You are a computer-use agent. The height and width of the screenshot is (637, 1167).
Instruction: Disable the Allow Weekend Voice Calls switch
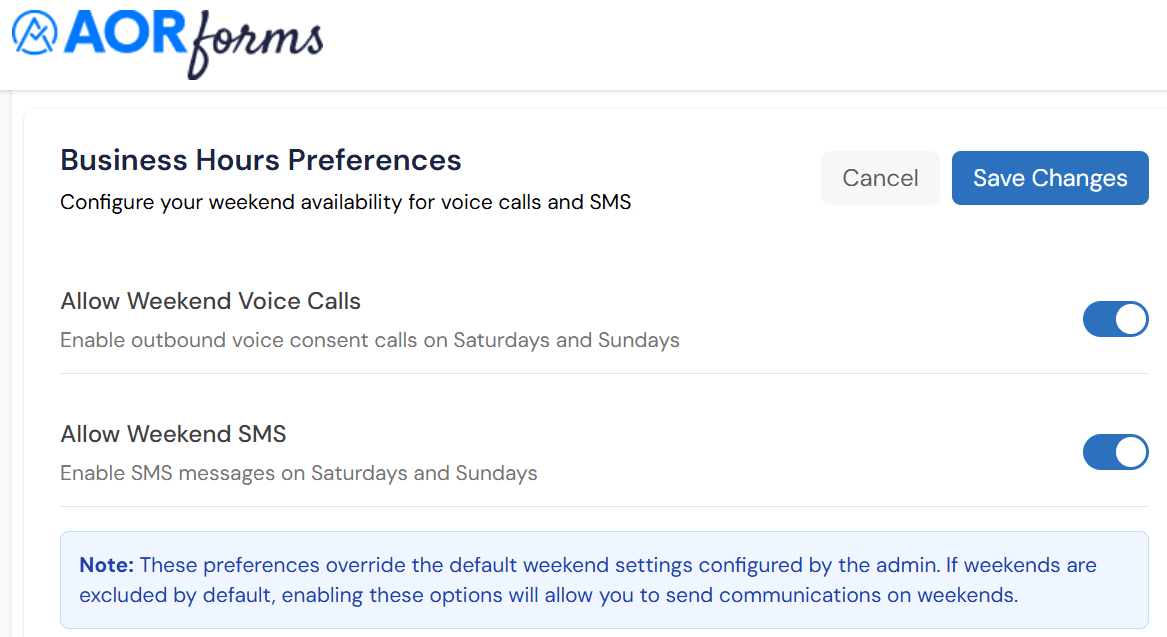click(x=1115, y=319)
